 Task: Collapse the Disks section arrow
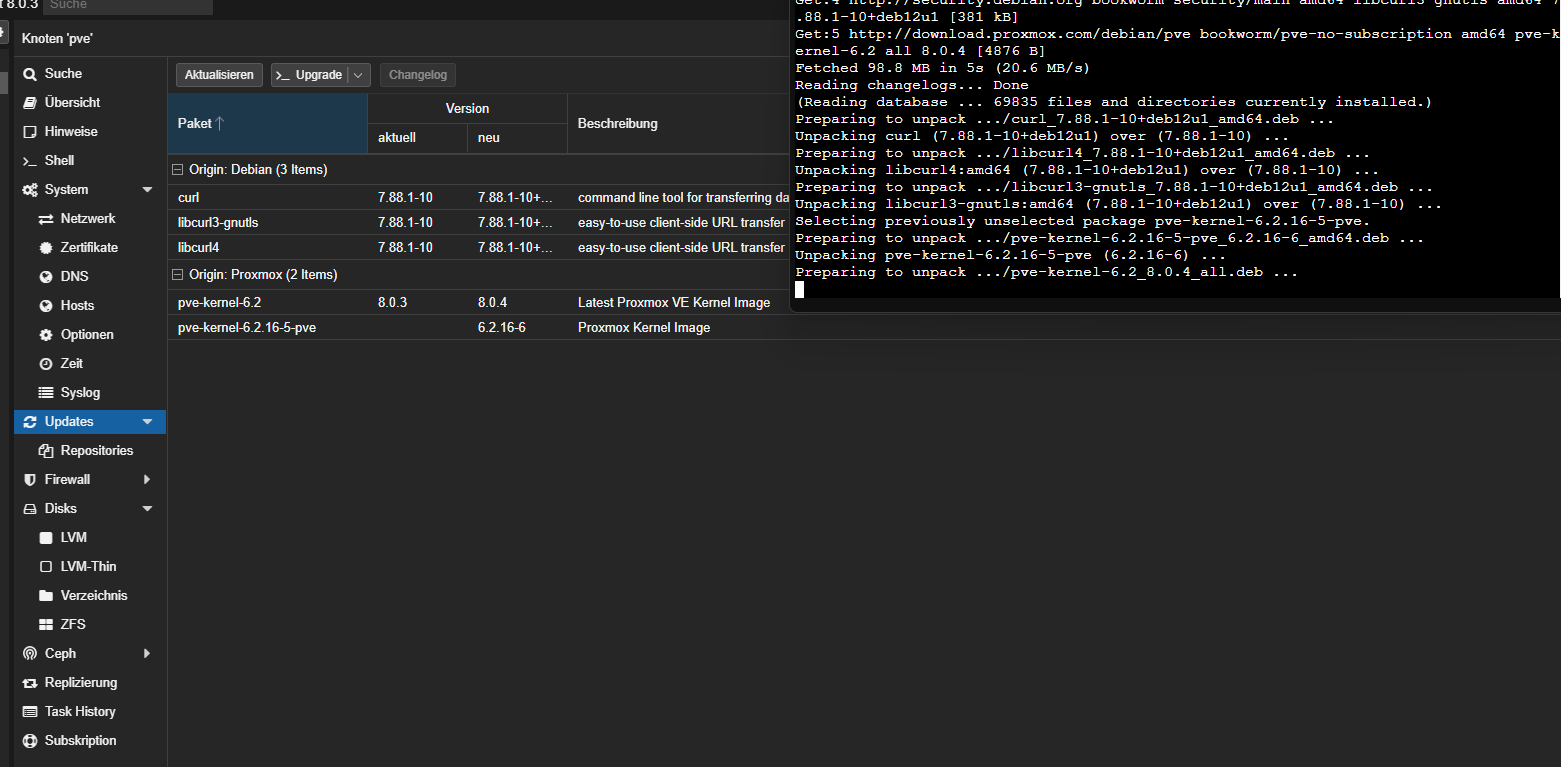point(147,508)
